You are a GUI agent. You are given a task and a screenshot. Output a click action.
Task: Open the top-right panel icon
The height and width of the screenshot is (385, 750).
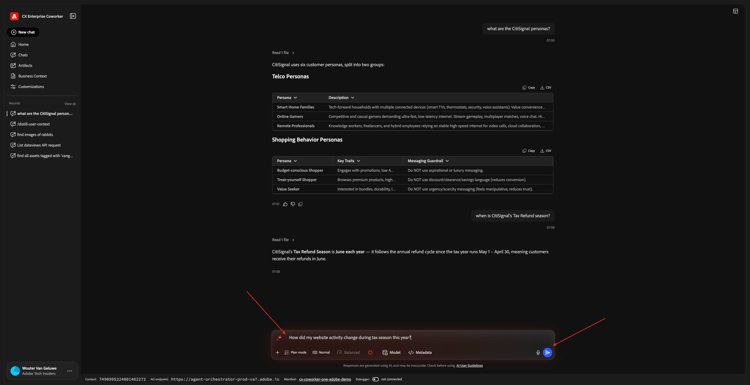735,11
